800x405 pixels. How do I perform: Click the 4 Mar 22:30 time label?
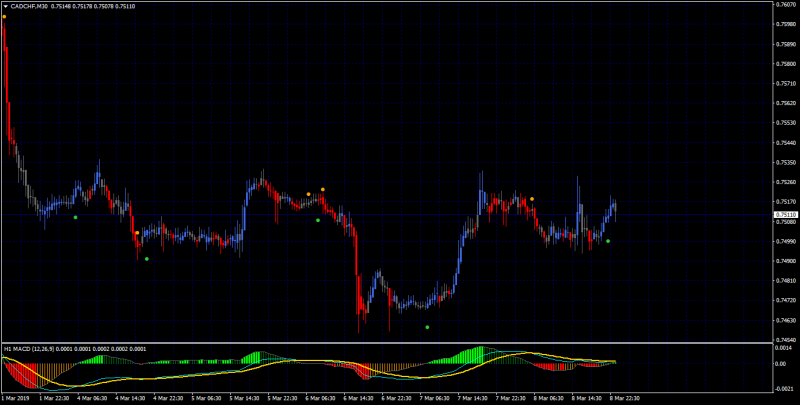(168, 398)
